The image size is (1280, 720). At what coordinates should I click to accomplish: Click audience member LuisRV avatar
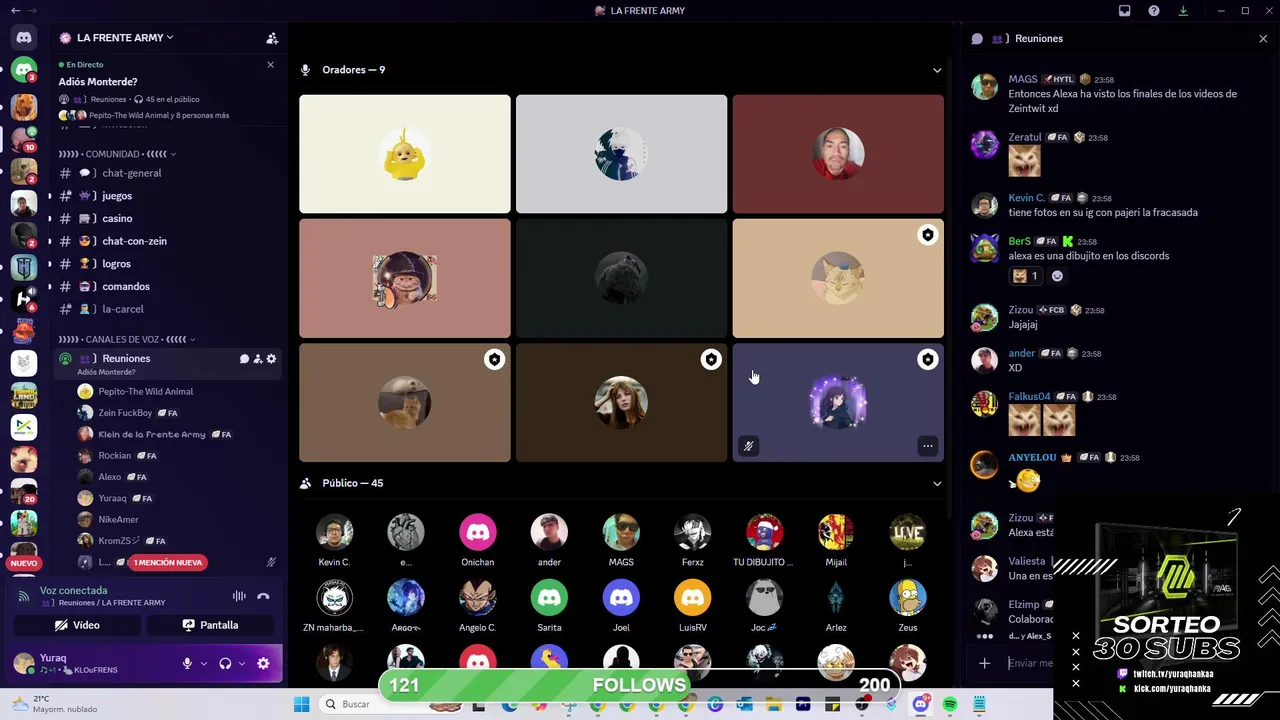(693, 597)
